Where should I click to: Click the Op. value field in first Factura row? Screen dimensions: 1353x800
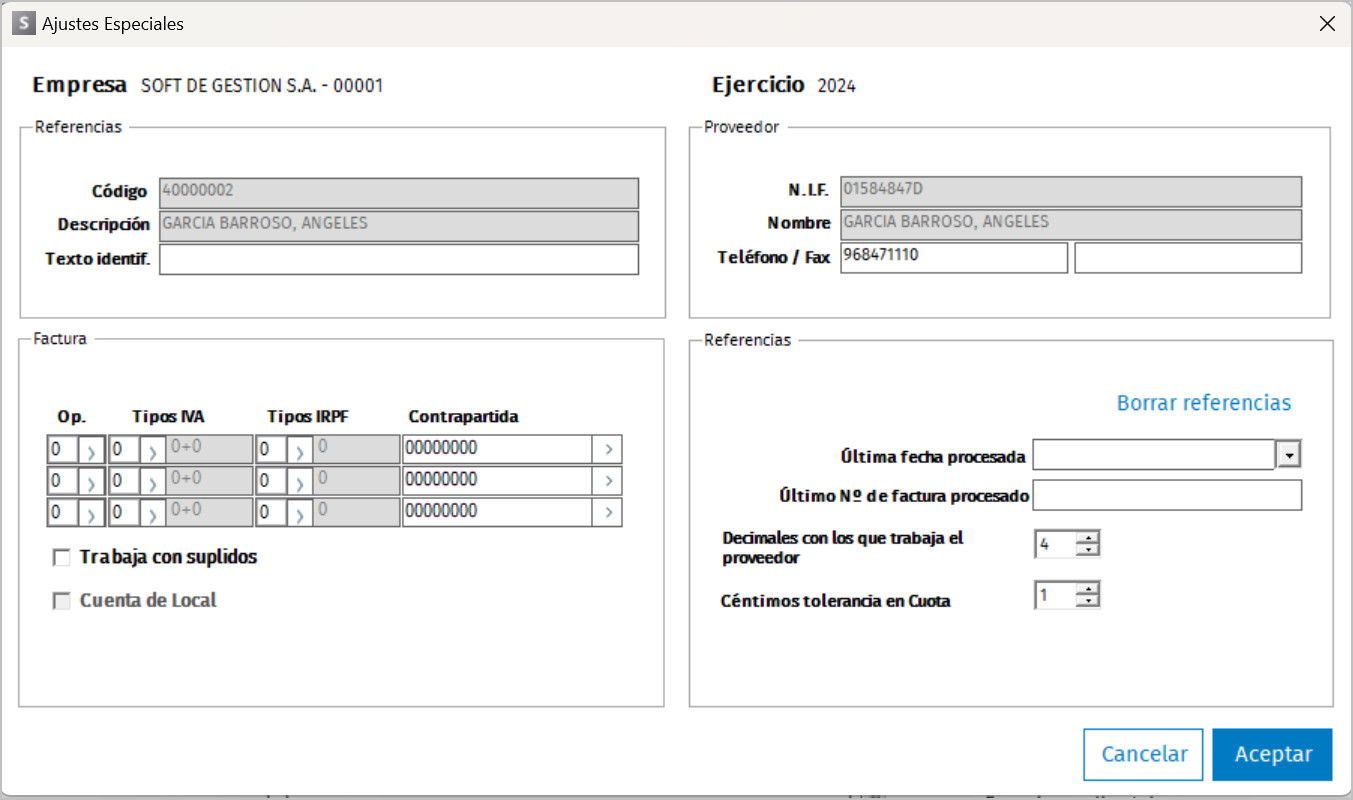[x=62, y=450]
